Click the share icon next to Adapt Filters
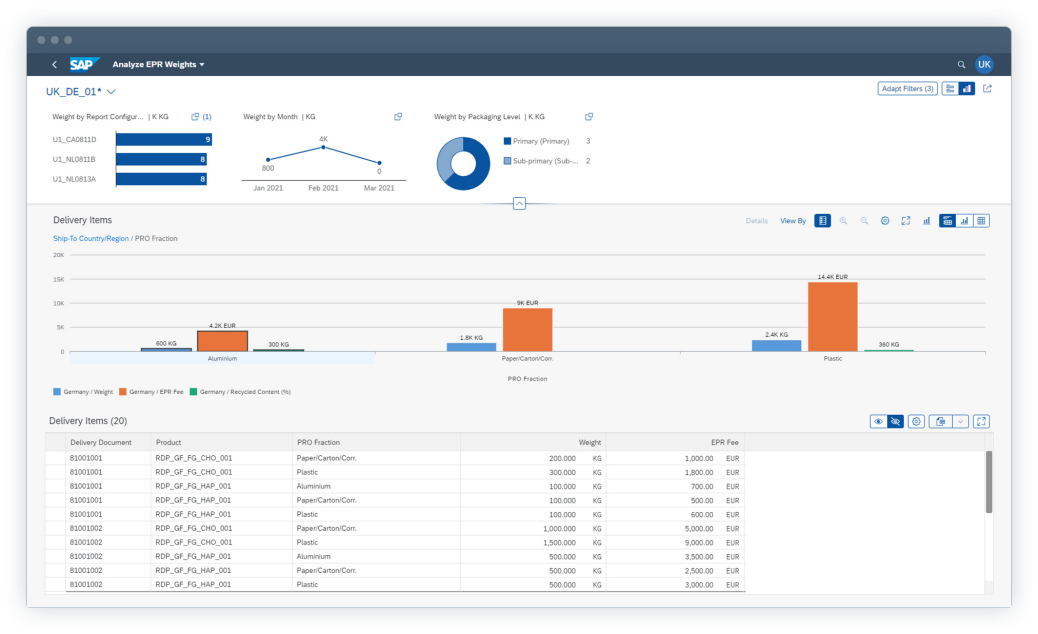Viewport: 1038px width, 634px height. [x=988, y=89]
